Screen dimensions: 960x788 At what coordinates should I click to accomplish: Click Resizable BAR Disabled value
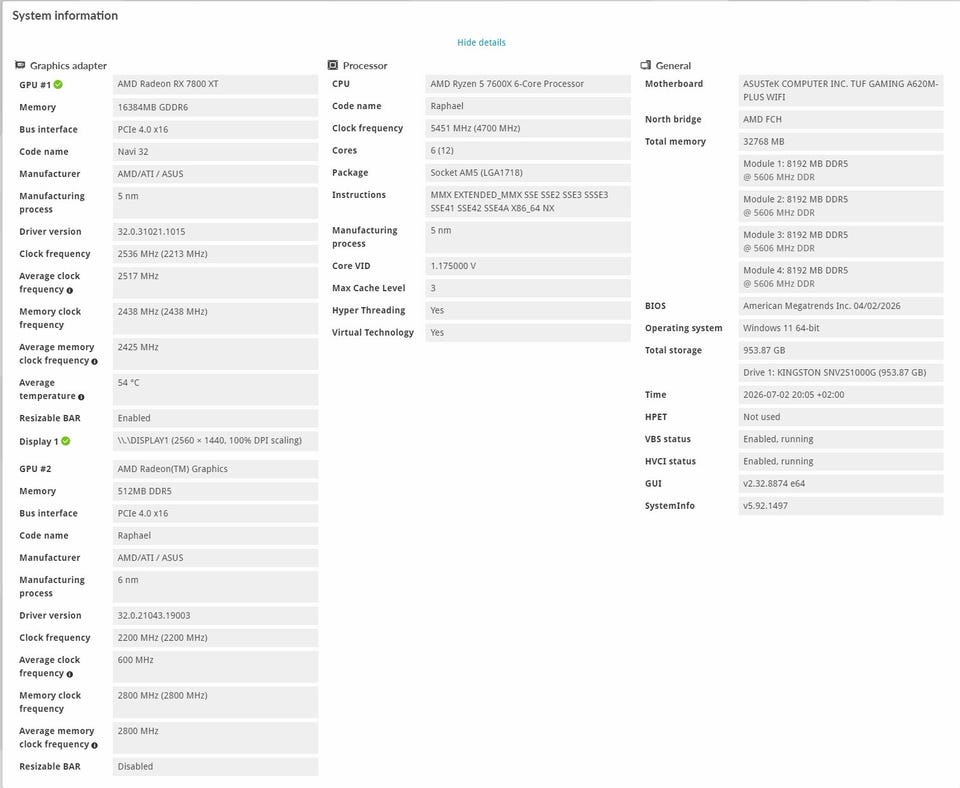[216, 767]
